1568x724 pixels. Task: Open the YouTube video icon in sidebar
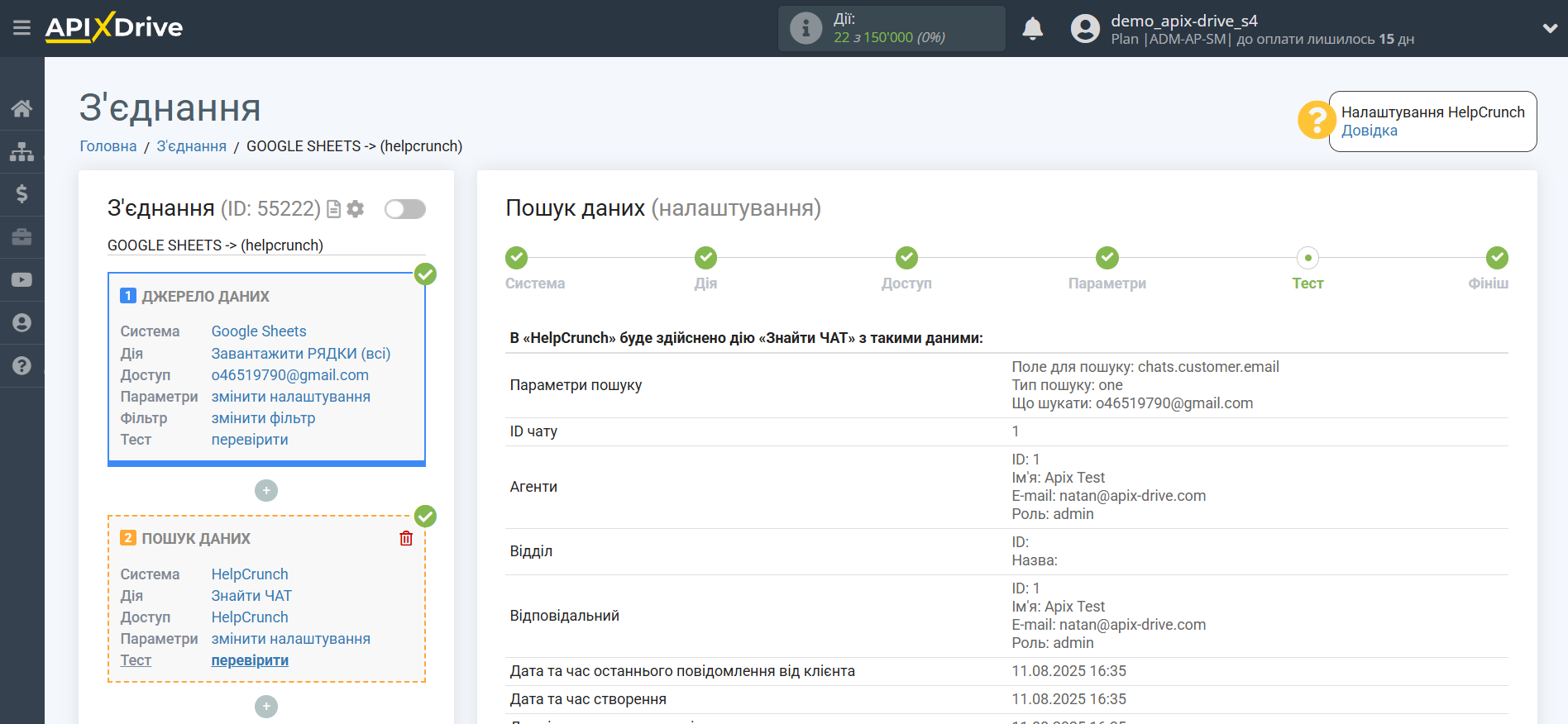point(22,280)
